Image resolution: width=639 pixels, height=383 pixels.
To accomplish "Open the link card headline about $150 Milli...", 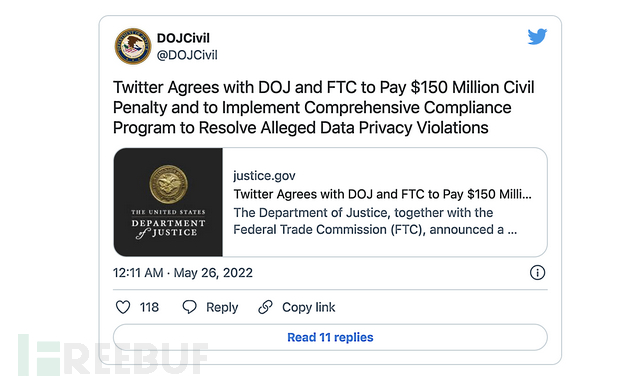I will tap(382, 194).
